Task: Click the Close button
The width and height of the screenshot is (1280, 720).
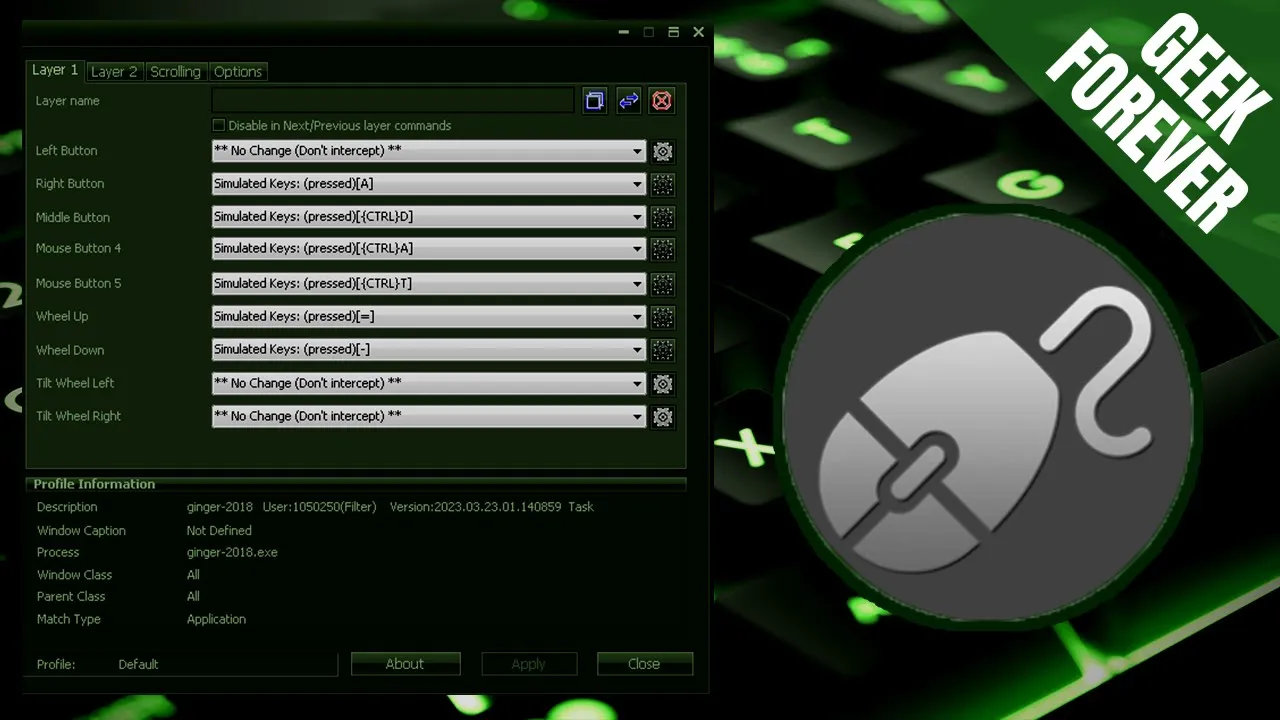Action: pyautogui.click(x=644, y=664)
